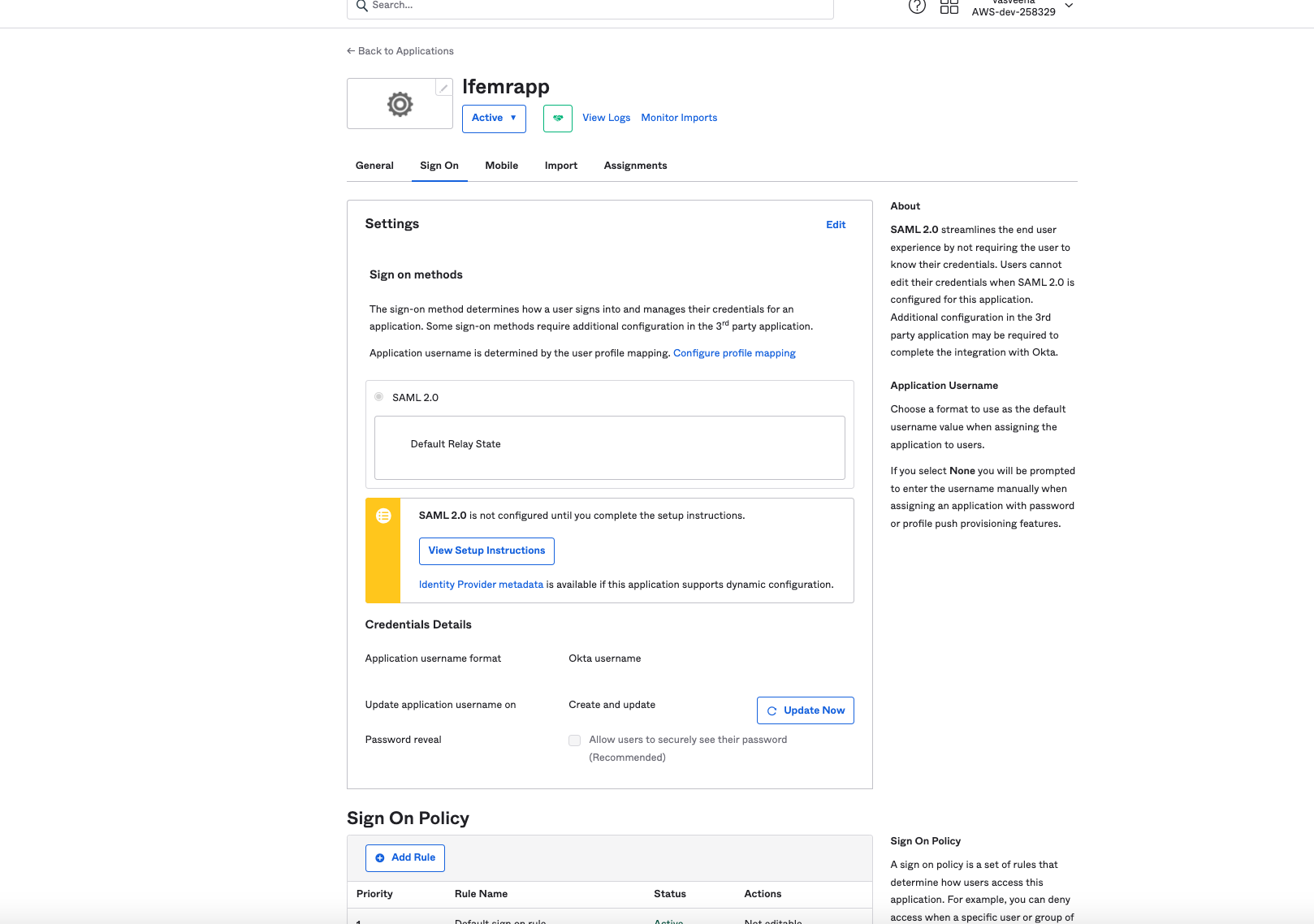Switch to the General tab
The width and height of the screenshot is (1314, 924).
[374, 166]
